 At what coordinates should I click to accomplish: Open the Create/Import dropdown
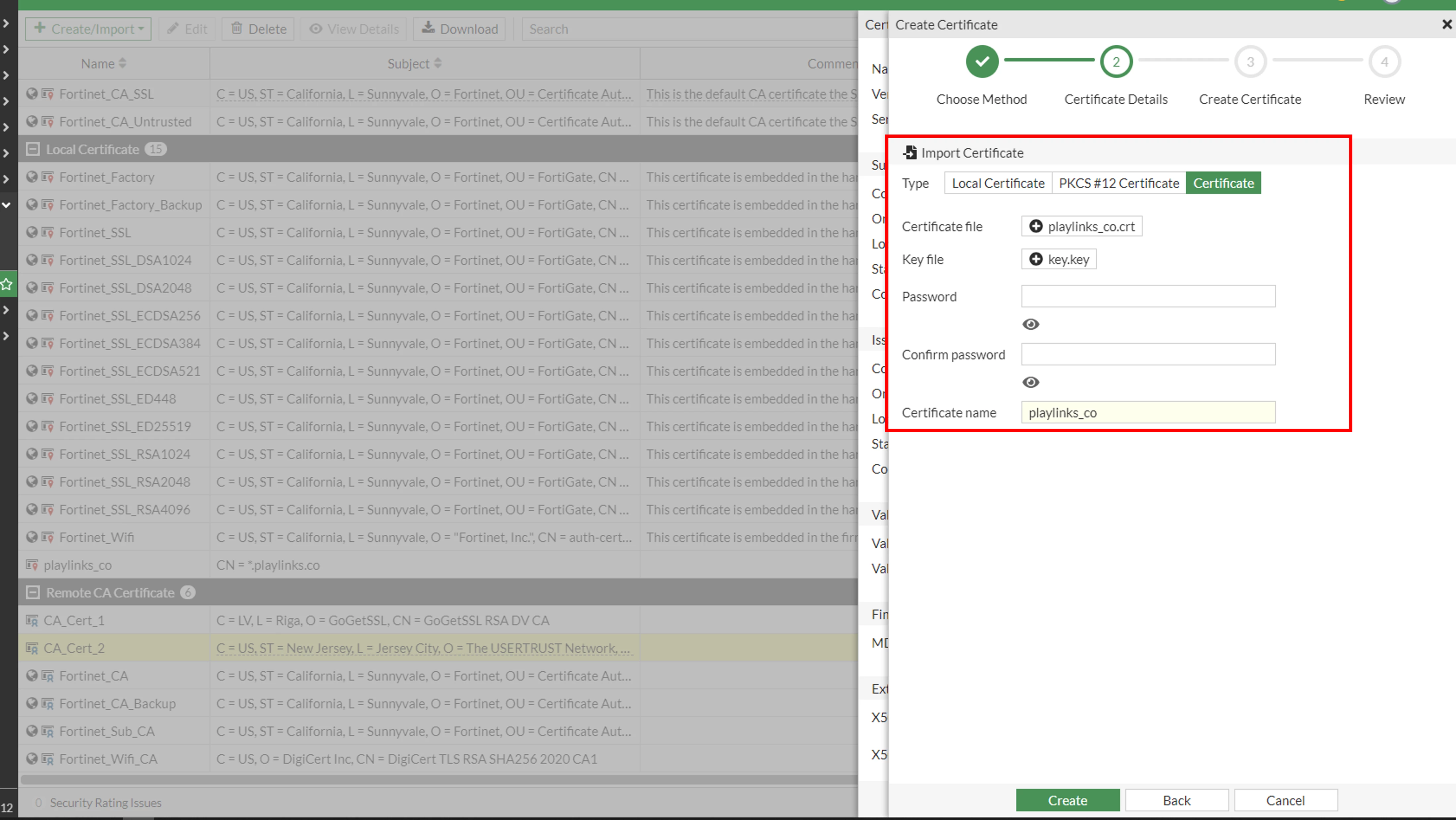(x=88, y=29)
